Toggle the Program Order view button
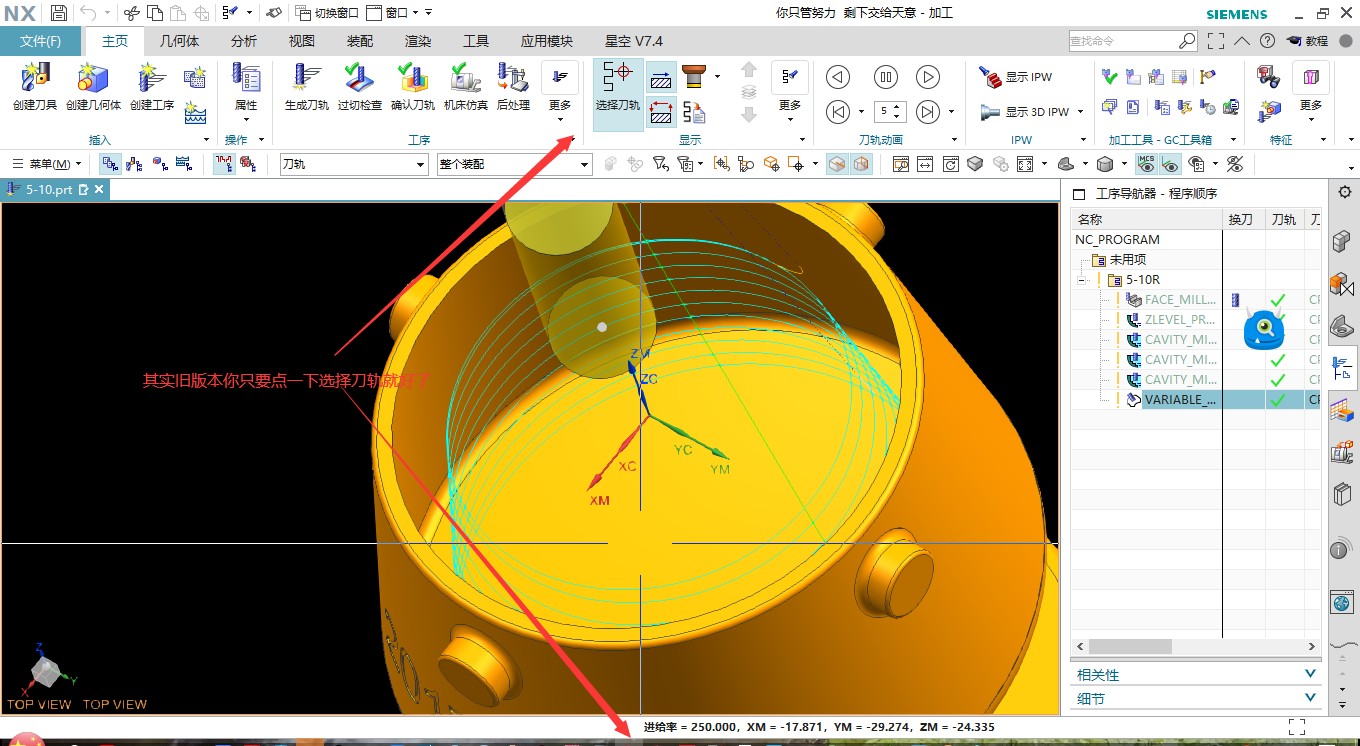The width and height of the screenshot is (1360, 746). point(111,164)
